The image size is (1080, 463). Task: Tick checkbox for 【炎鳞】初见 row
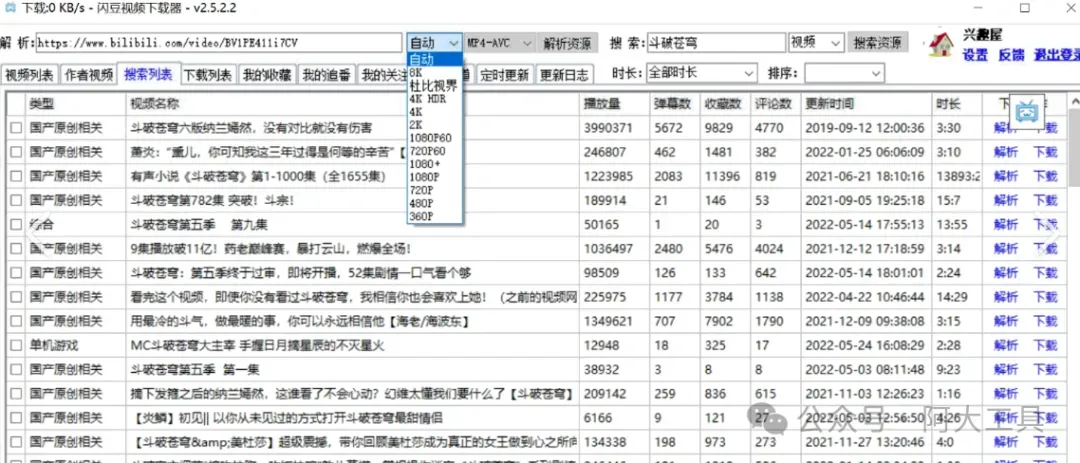(16, 418)
